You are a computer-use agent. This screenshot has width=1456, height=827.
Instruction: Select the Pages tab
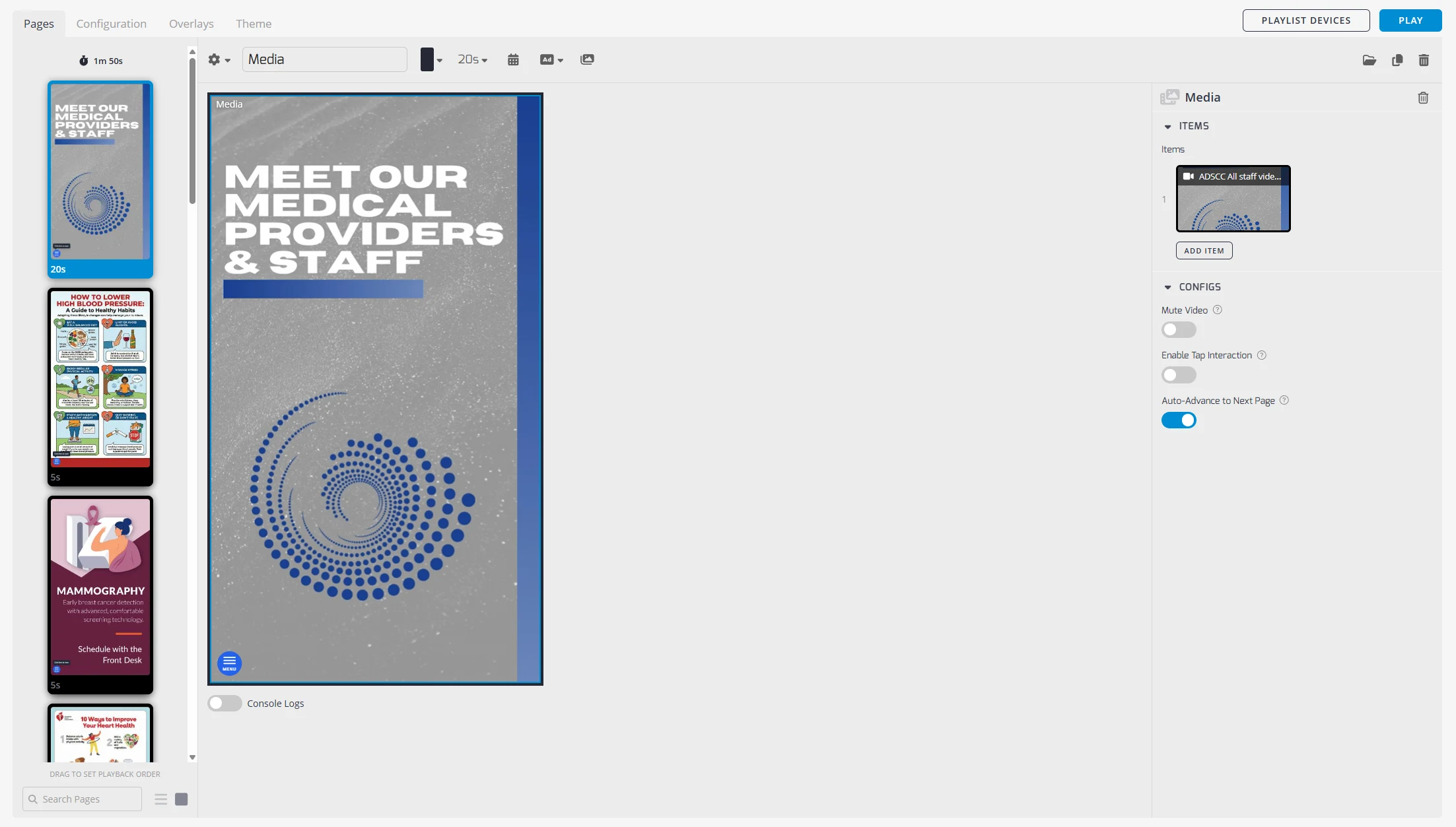click(x=39, y=24)
